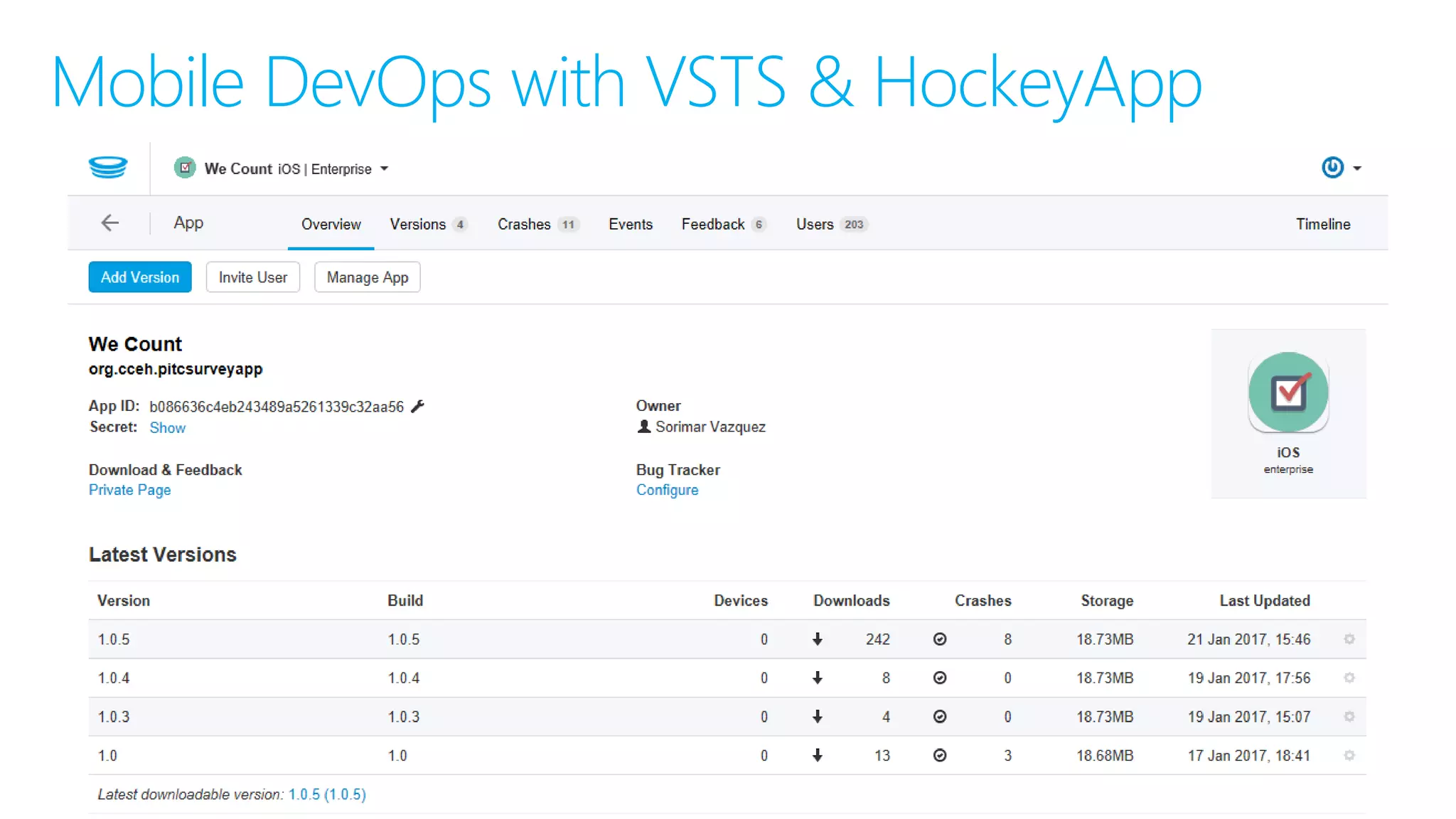Open the Private Page link
This screenshot has width=1456, height=819.
point(129,490)
